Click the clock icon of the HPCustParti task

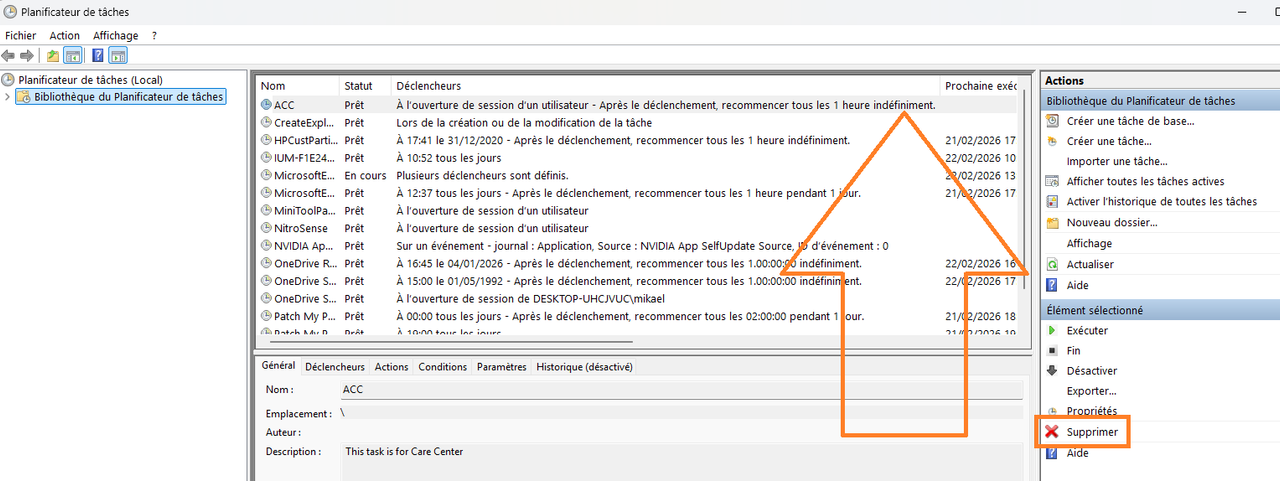point(266,140)
